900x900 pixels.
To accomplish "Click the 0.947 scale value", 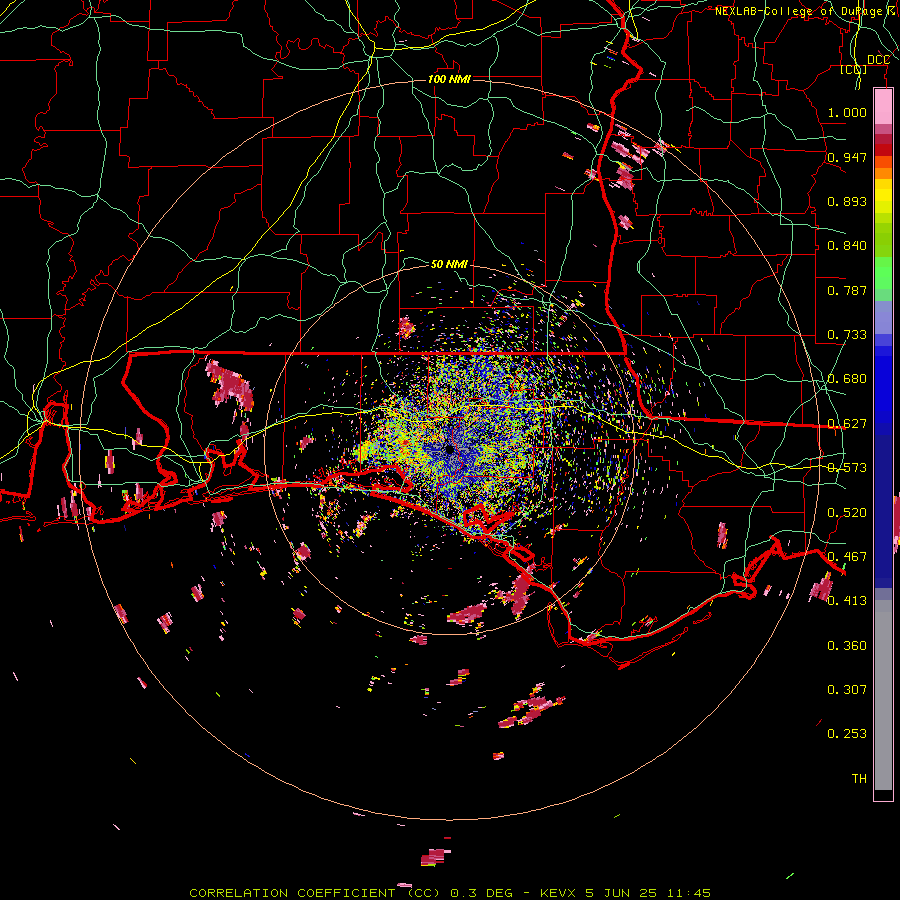I will click(x=847, y=157).
